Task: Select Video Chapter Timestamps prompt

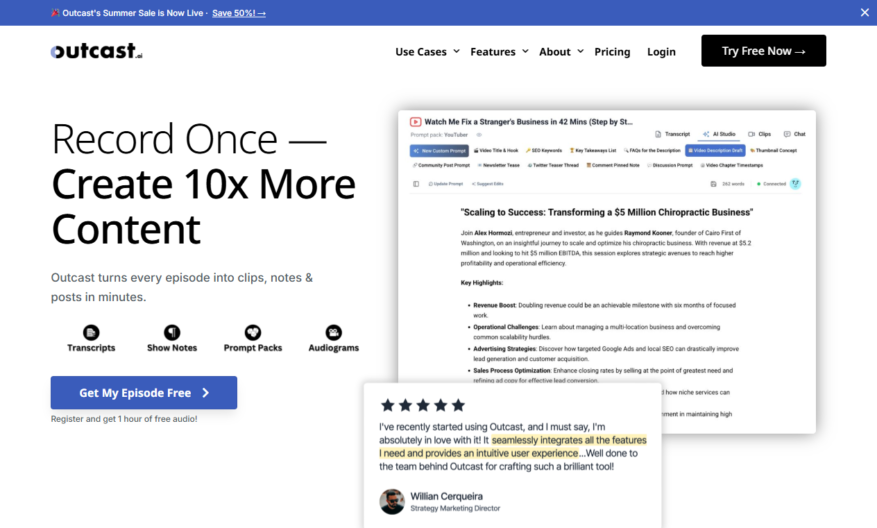Action: pyautogui.click(x=732, y=166)
